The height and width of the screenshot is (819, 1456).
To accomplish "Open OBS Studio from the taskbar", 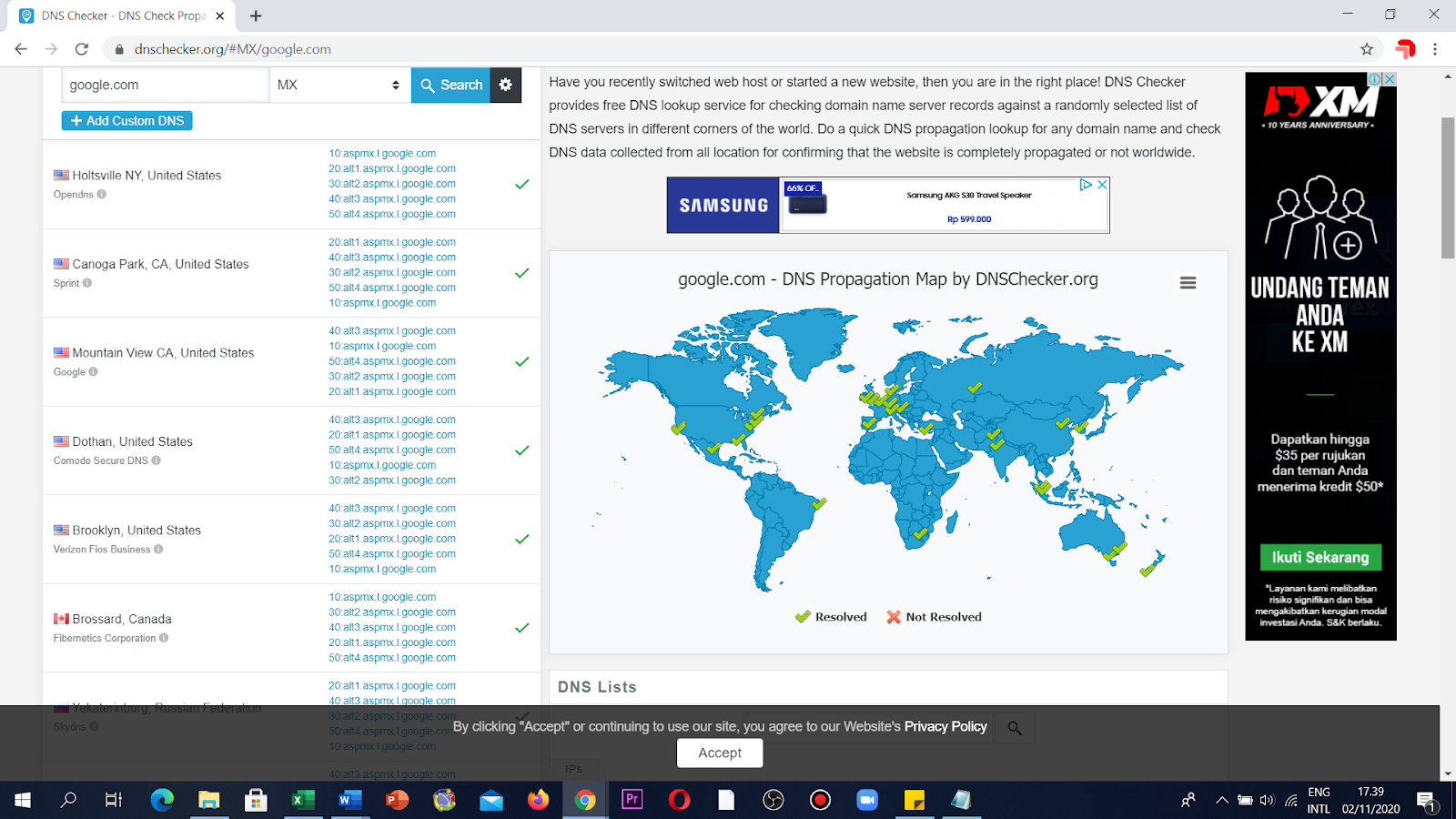I will point(773,800).
